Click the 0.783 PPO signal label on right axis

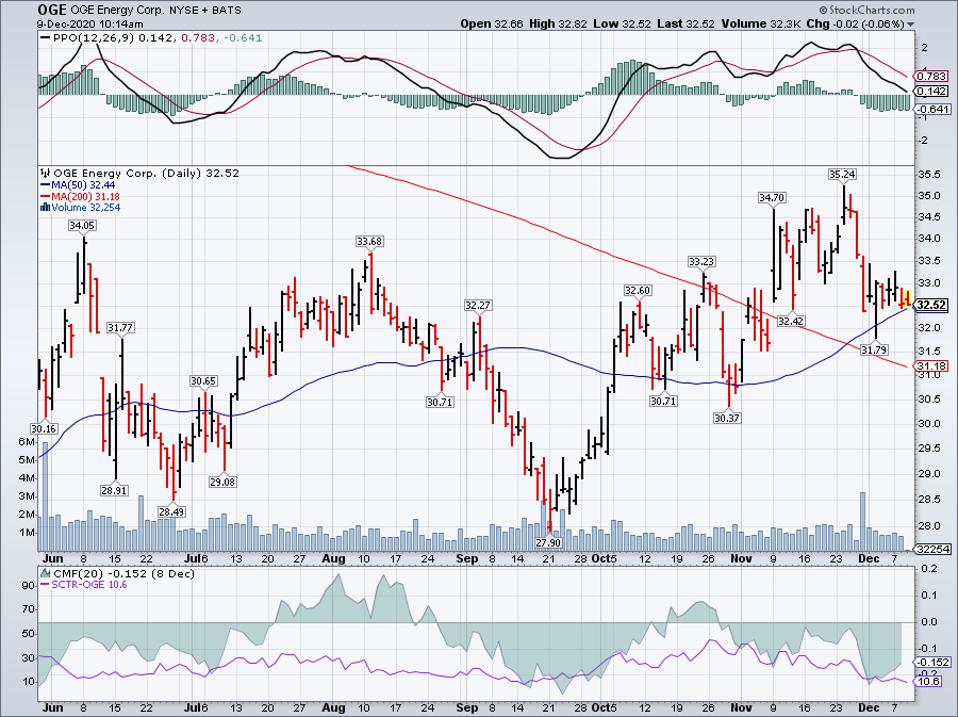tap(932, 76)
